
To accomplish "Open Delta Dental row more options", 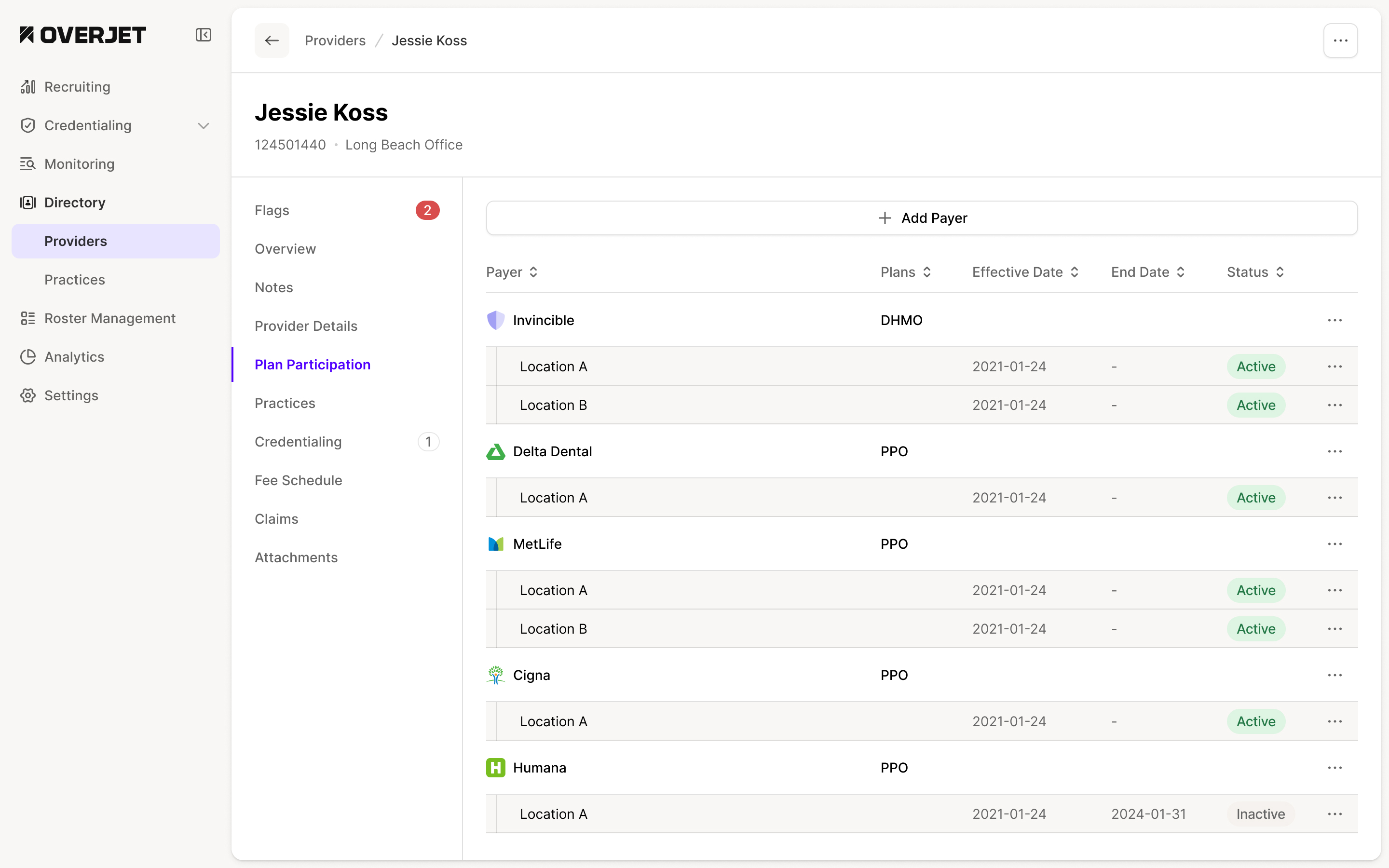I will pyautogui.click(x=1335, y=452).
